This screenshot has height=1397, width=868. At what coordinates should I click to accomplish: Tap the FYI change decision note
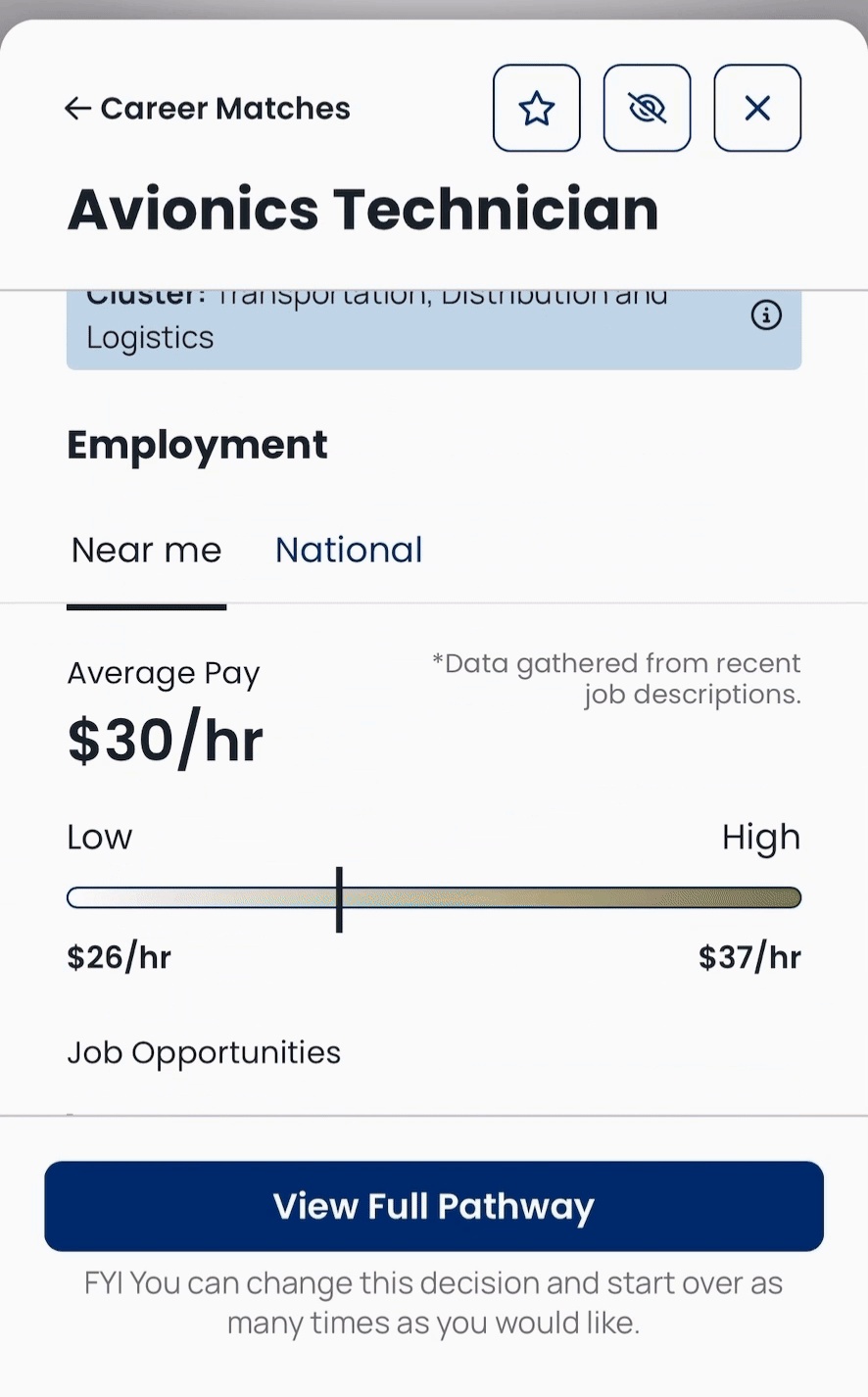coord(433,1302)
